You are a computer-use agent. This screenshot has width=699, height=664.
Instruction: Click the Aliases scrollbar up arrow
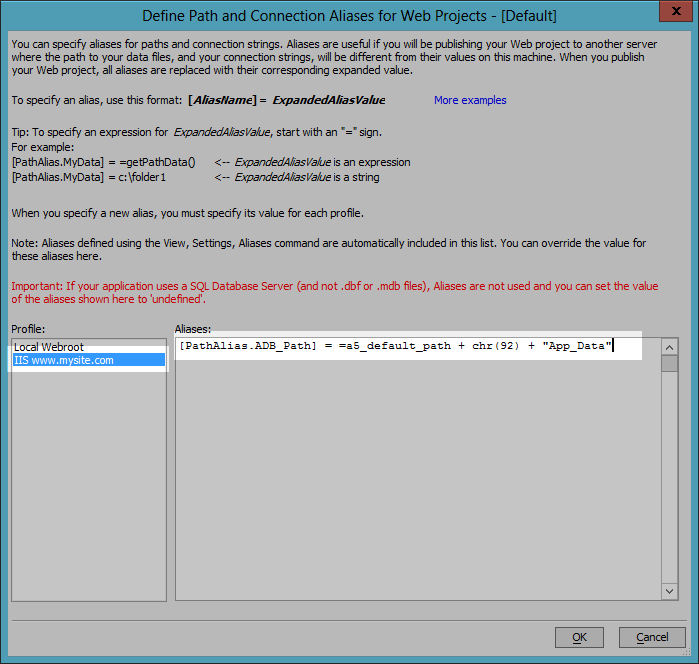[669, 347]
